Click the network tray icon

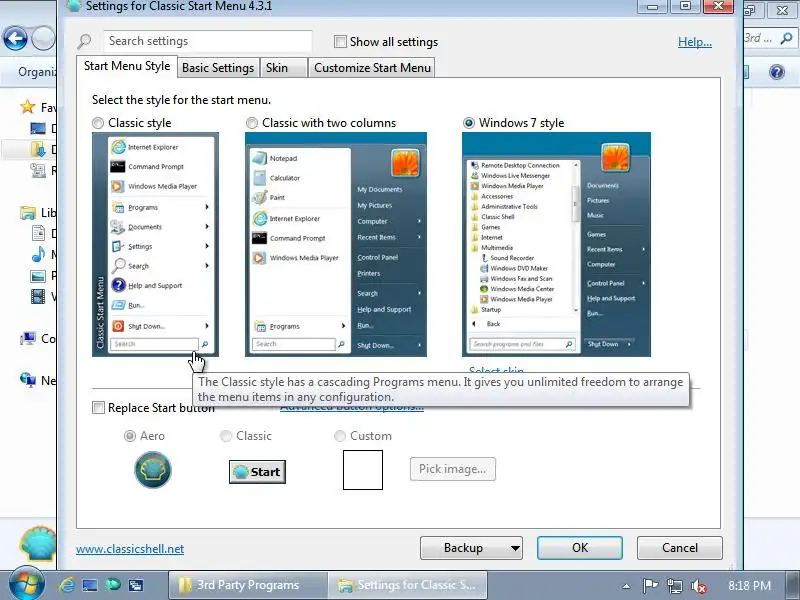click(x=674, y=586)
